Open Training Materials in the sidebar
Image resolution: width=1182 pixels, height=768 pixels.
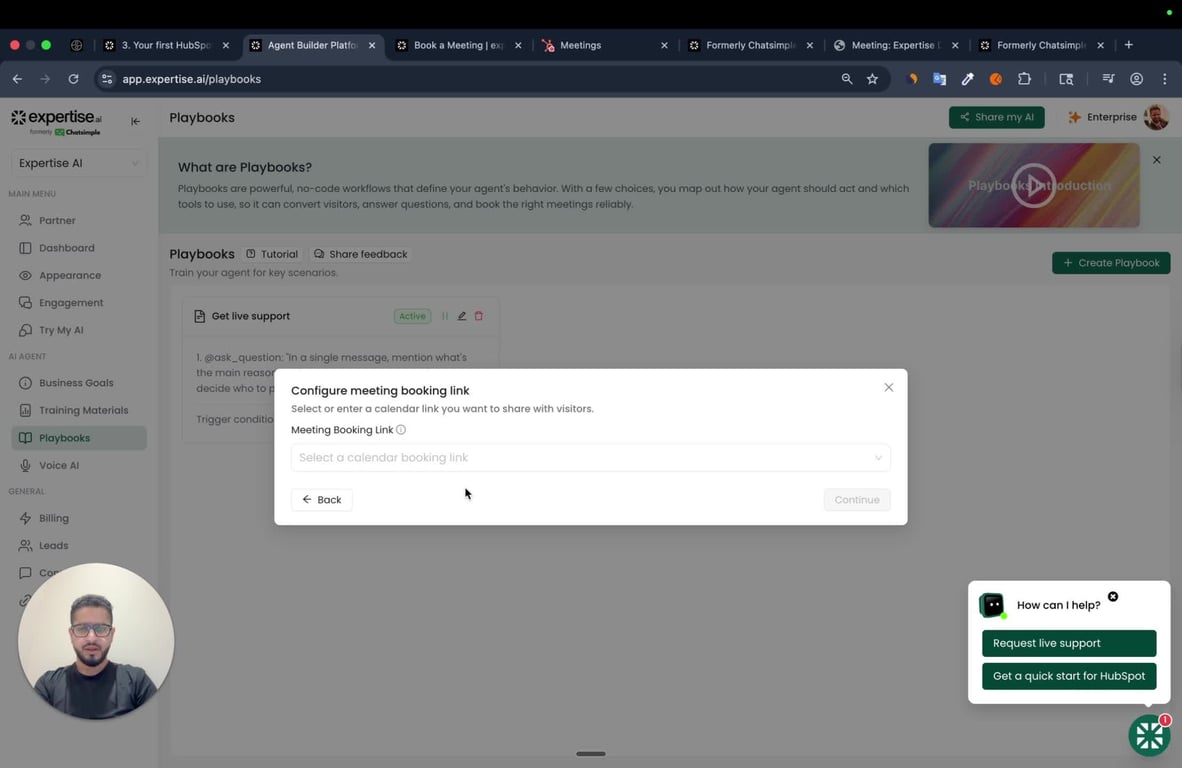click(x=83, y=411)
